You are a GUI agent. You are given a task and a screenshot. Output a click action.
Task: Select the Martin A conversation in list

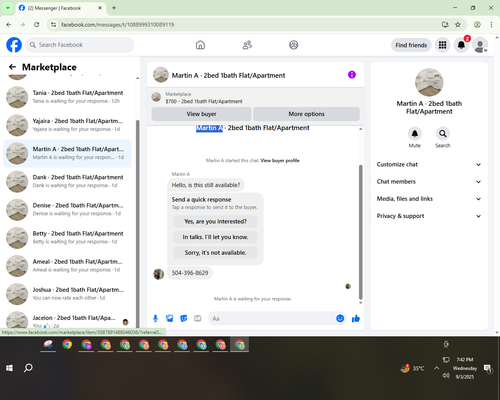pyautogui.click(x=68, y=153)
